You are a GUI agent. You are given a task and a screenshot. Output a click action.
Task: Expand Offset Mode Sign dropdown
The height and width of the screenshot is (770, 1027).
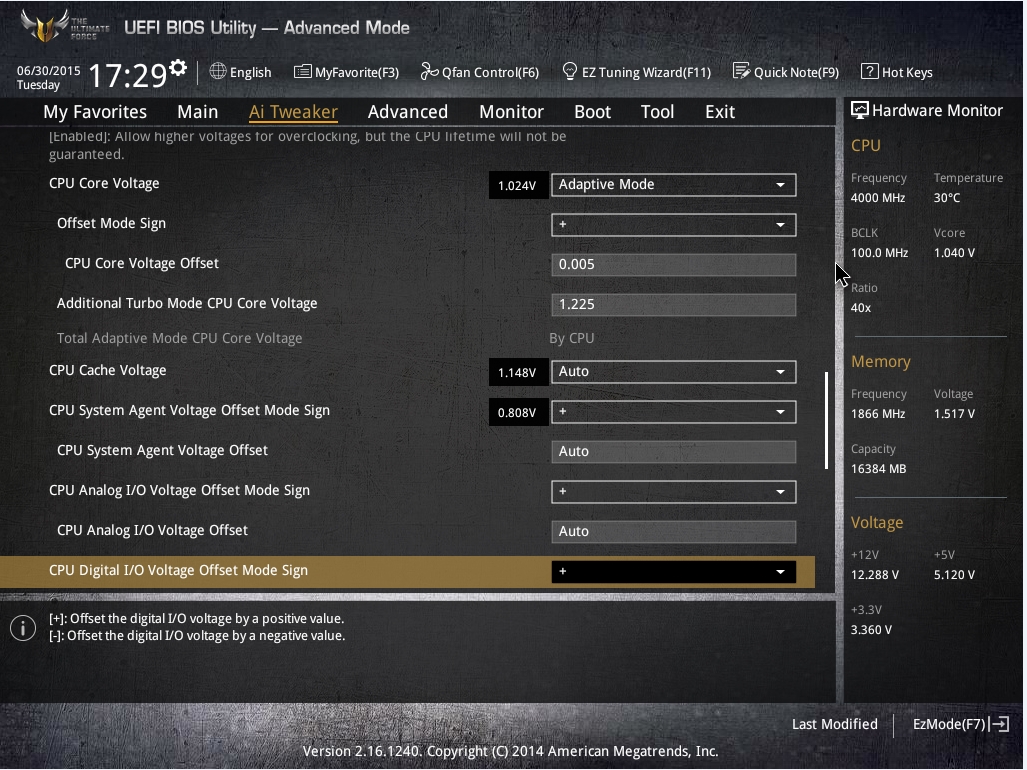[x=673, y=225]
